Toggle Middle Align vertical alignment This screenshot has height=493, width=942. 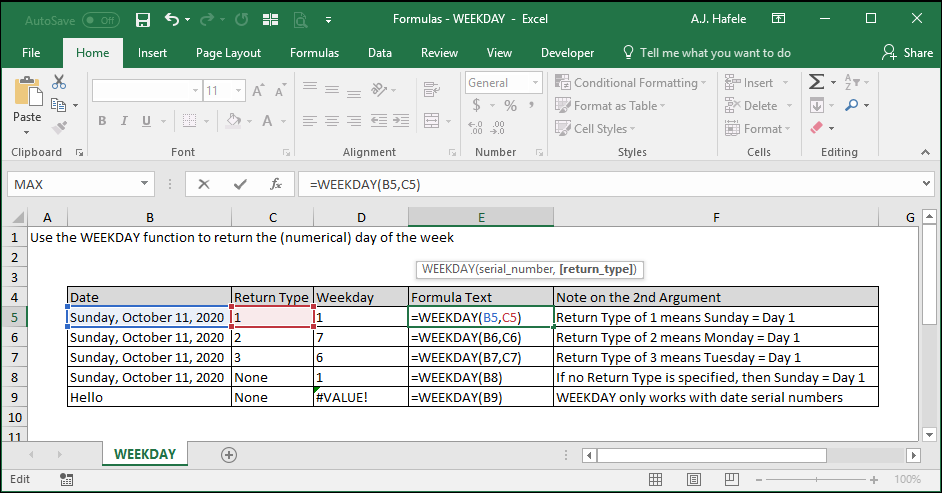coord(332,90)
